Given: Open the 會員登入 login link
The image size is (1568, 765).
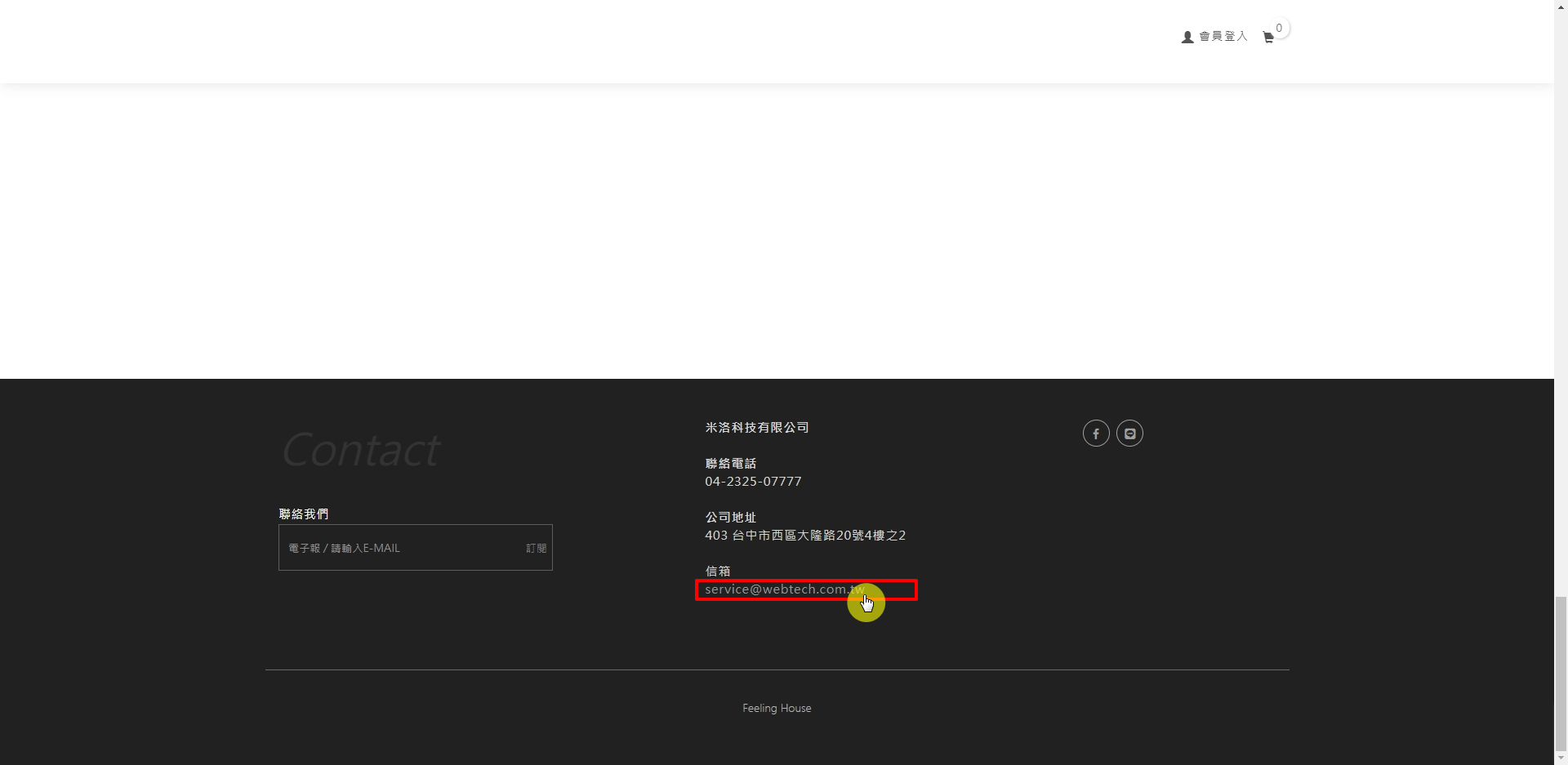Looking at the screenshot, I should click(1223, 37).
